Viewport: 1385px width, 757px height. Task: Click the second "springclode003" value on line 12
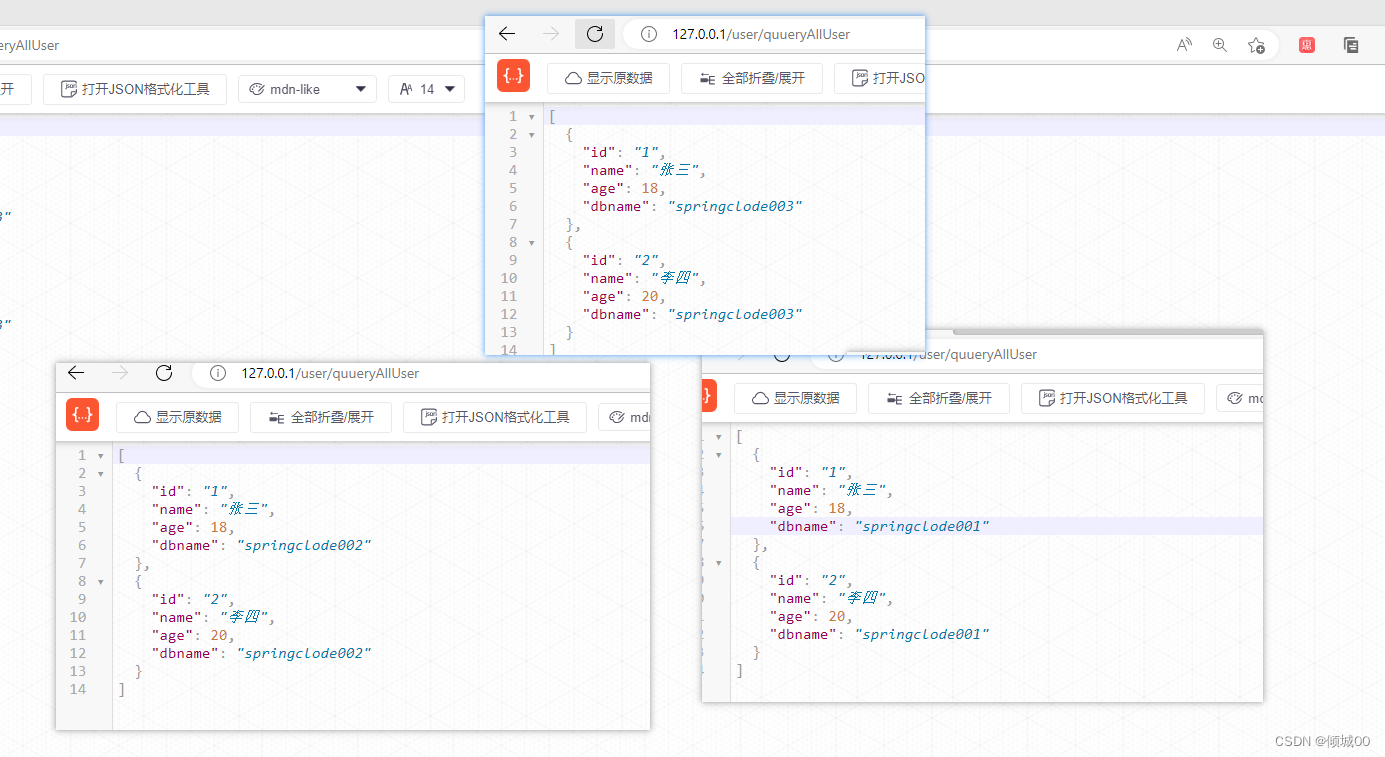point(735,314)
